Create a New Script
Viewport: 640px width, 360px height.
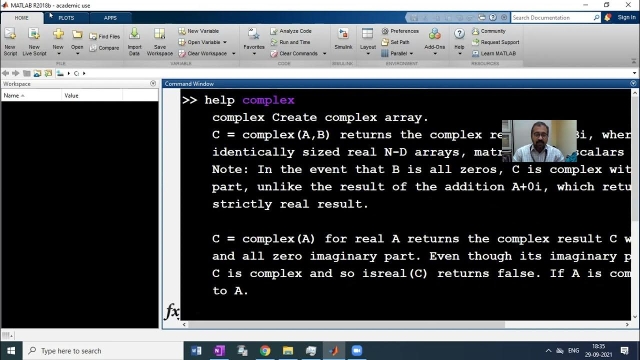coord(10,42)
